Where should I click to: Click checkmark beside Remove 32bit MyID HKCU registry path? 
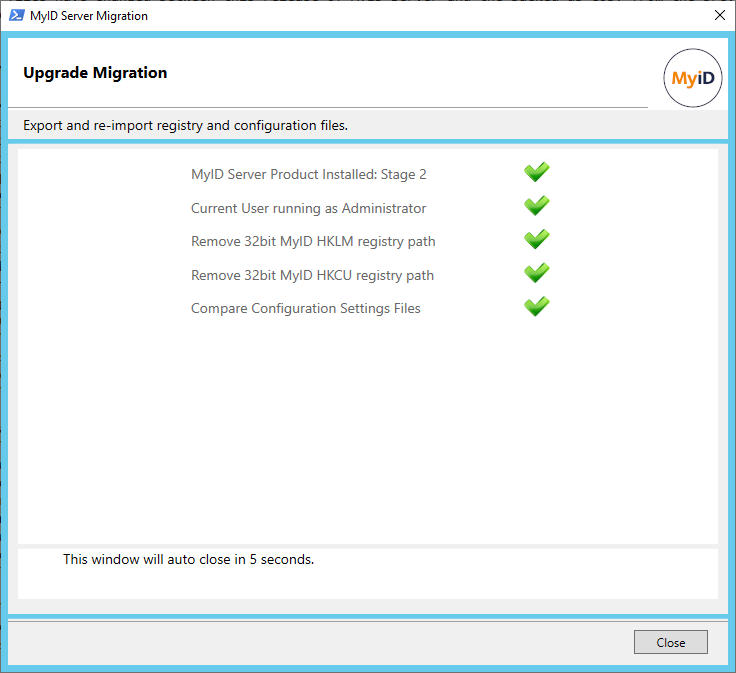(x=537, y=273)
